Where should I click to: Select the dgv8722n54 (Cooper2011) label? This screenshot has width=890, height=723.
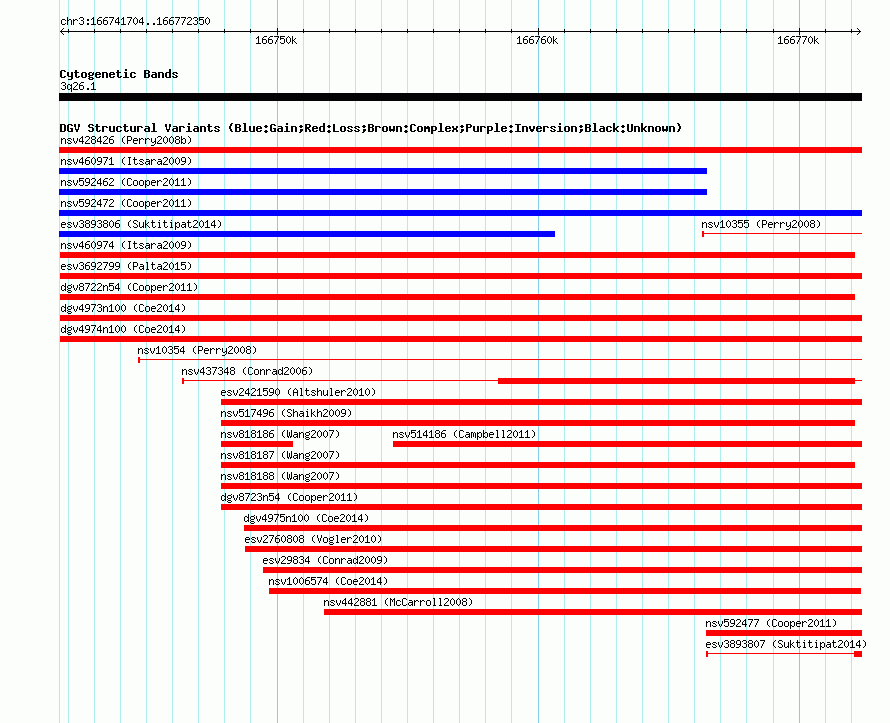[x=129, y=287]
